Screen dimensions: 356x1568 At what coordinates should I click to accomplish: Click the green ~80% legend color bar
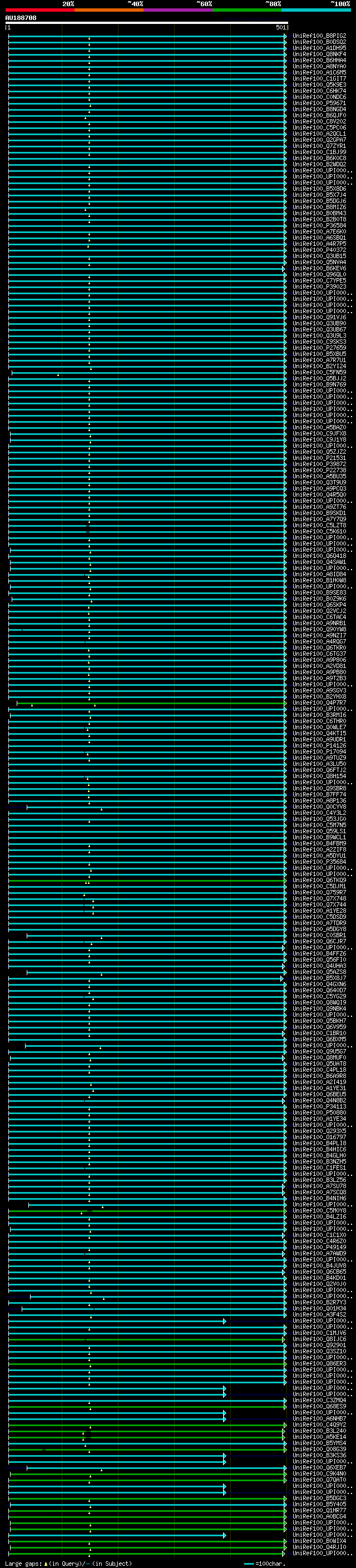click(246, 10)
